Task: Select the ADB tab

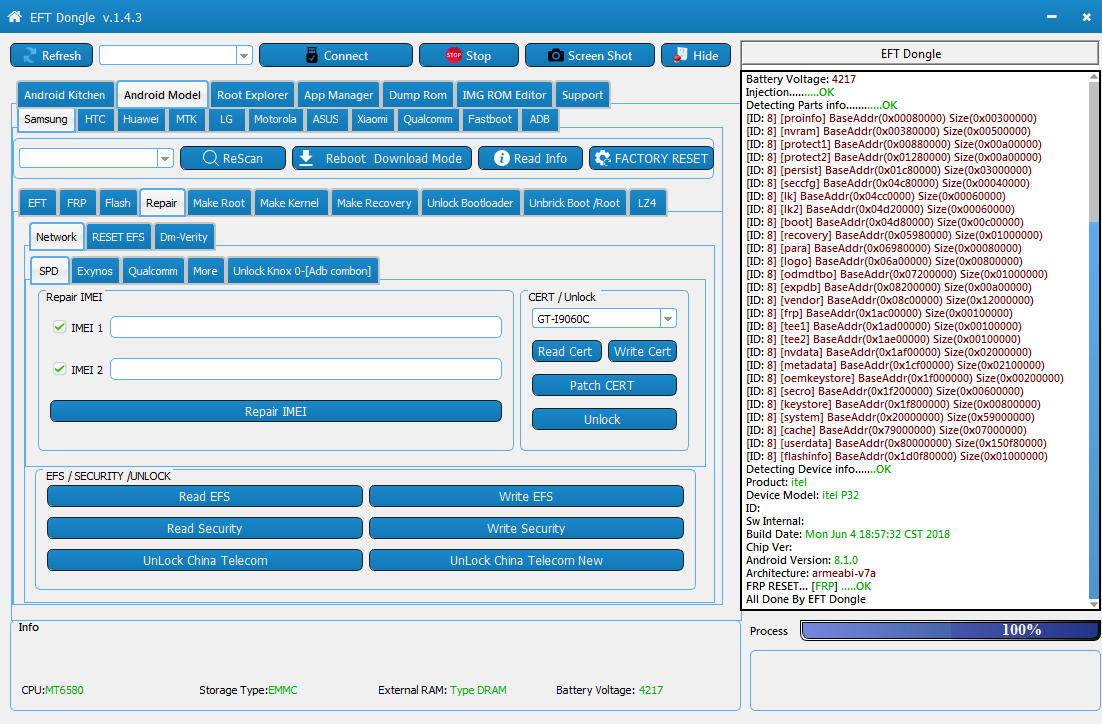Action: point(539,119)
